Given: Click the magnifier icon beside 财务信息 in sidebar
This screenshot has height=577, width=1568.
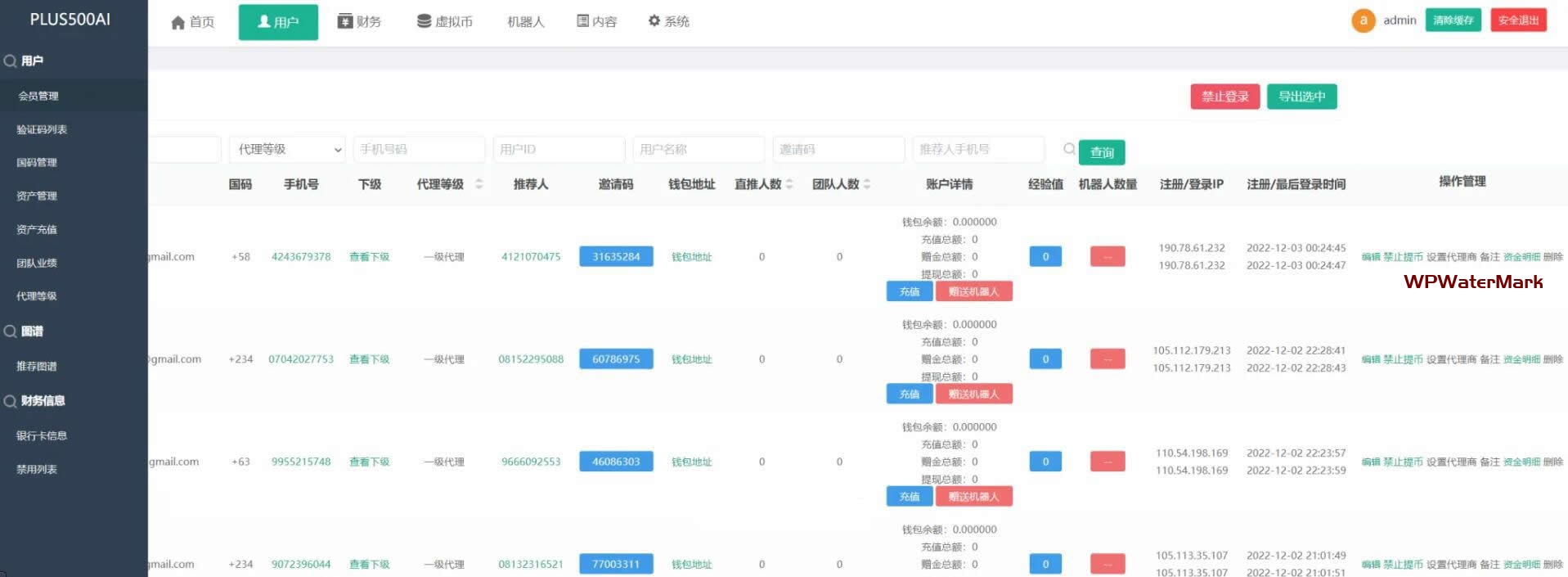Looking at the screenshot, I should [x=10, y=401].
